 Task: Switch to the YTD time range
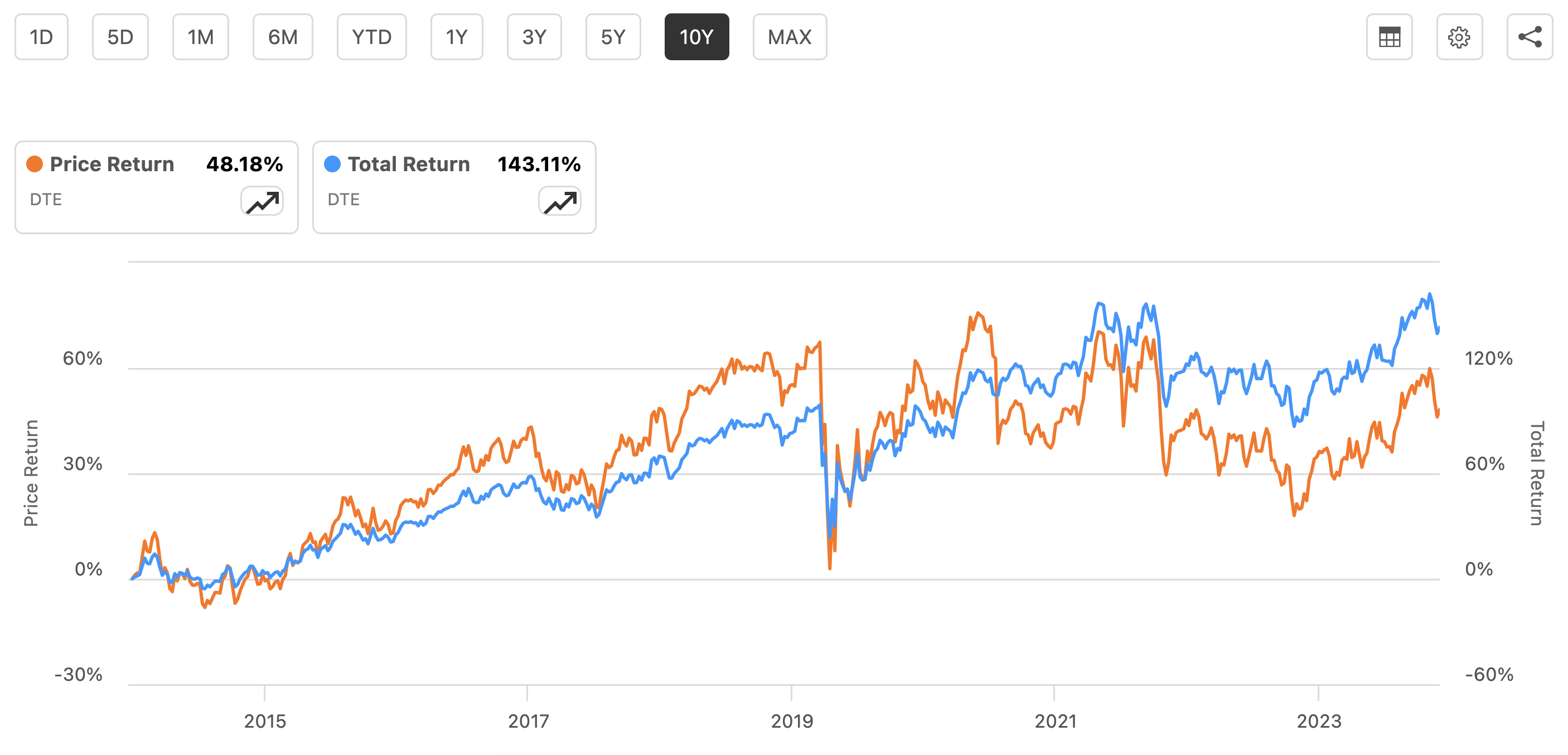pos(371,37)
